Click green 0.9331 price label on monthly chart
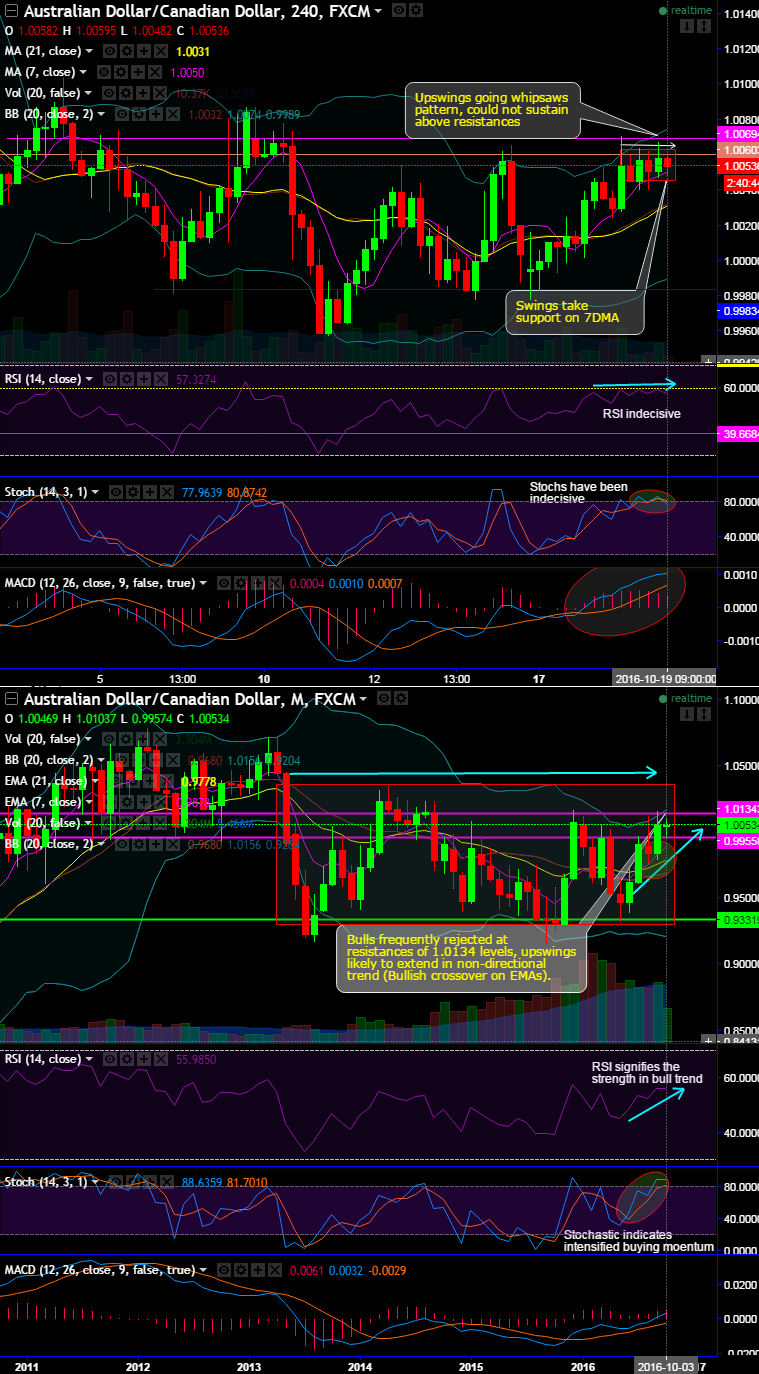759x1374 pixels. 738,919
